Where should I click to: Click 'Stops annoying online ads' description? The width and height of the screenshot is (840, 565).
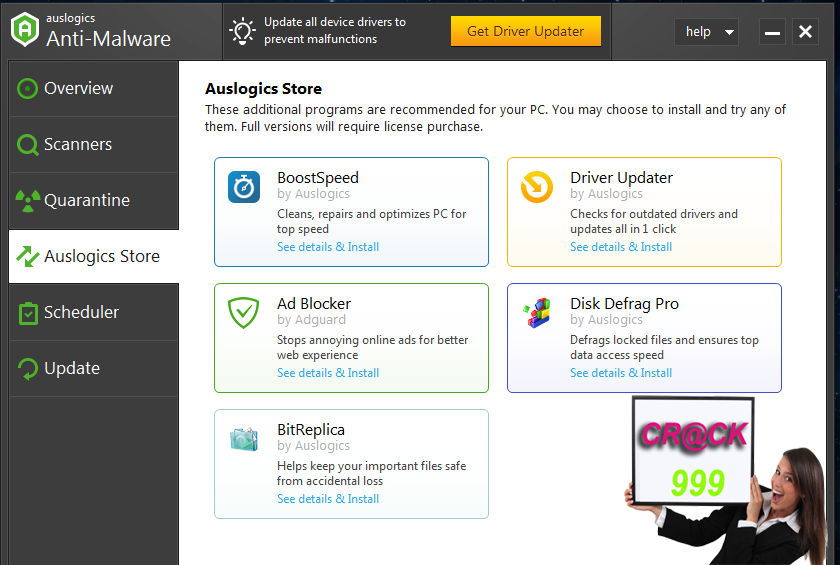(372, 347)
